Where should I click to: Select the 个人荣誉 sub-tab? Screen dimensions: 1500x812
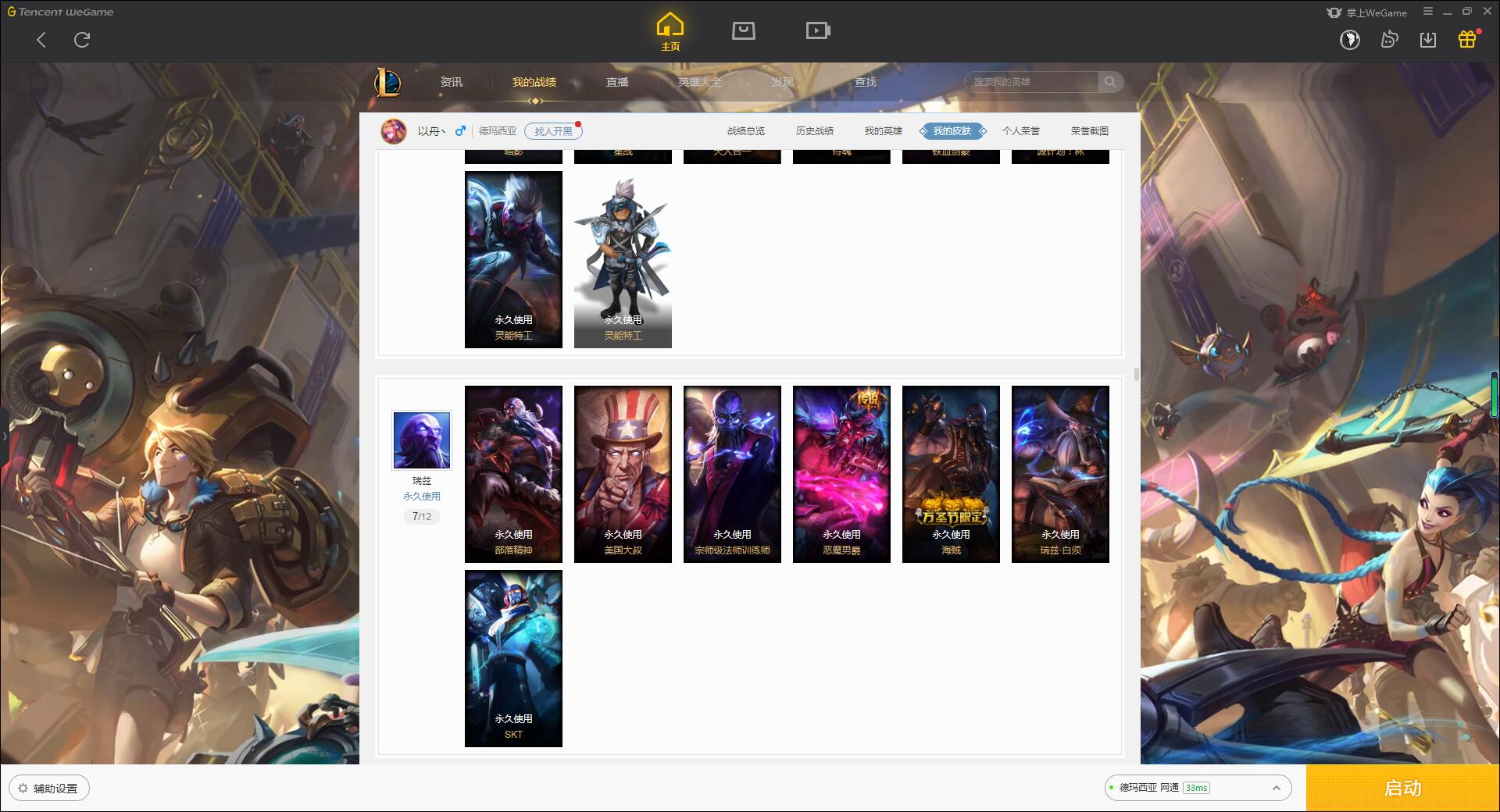(x=1021, y=131)
